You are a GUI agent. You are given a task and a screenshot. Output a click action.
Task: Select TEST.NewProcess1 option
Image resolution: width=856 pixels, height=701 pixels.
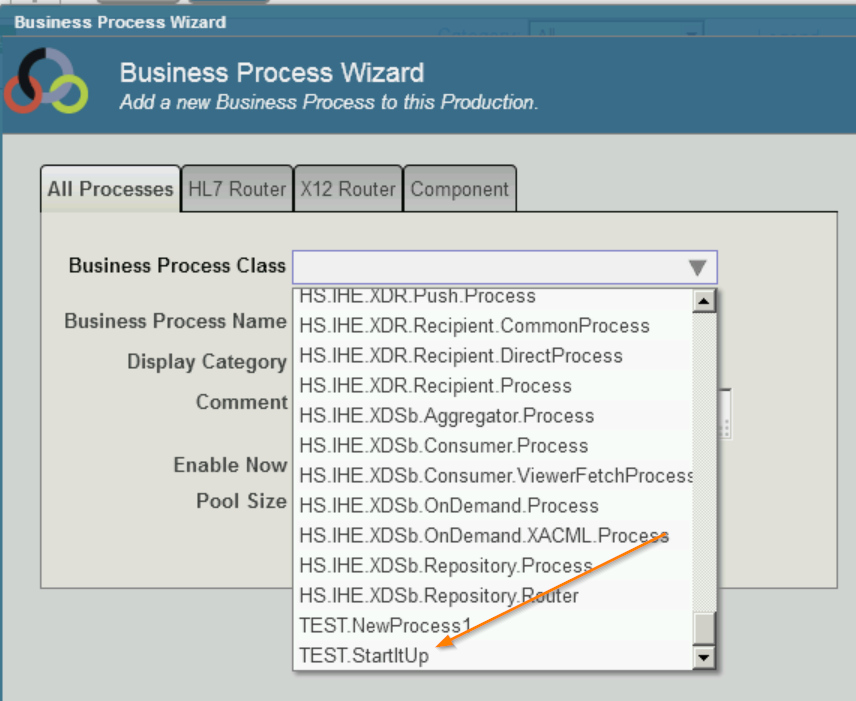(385, 626)
